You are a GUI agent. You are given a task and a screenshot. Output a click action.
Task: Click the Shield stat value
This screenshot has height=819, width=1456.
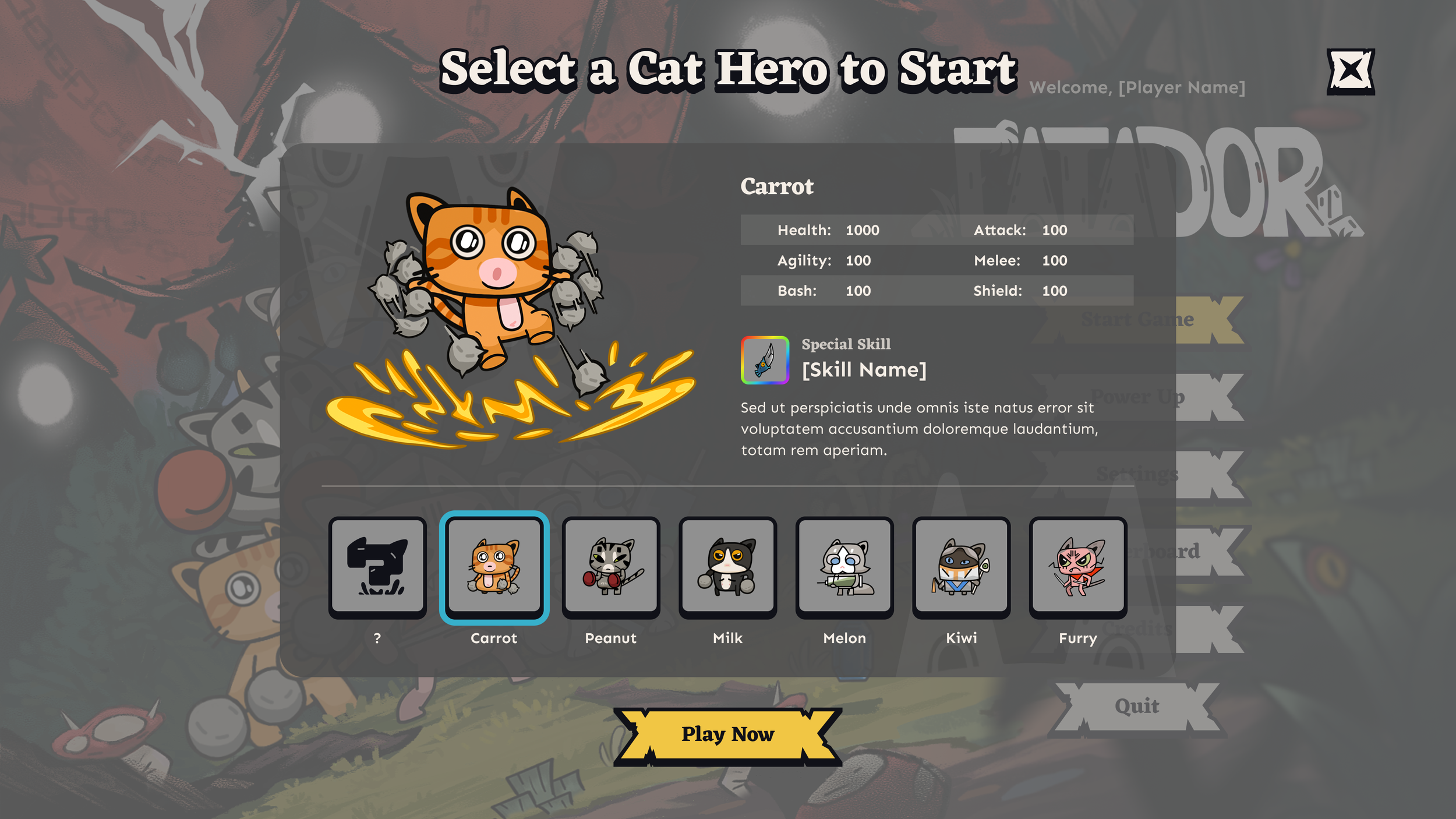click(x=1054, y=291)
